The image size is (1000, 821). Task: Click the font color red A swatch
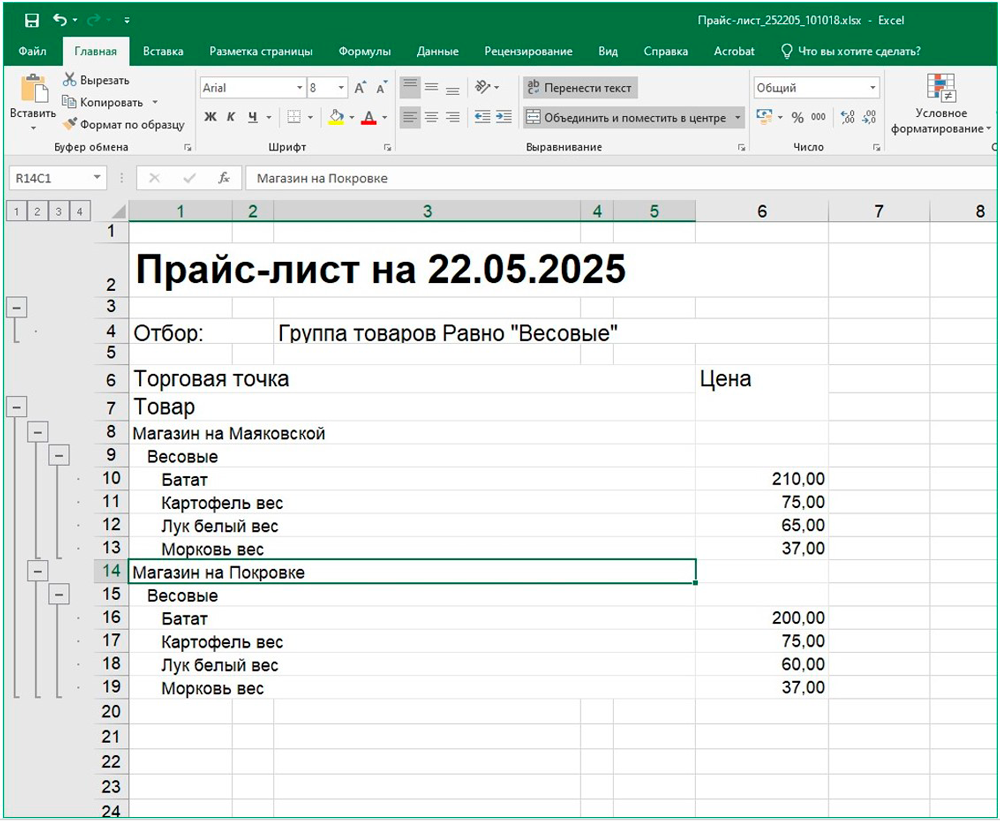point(369,117)
